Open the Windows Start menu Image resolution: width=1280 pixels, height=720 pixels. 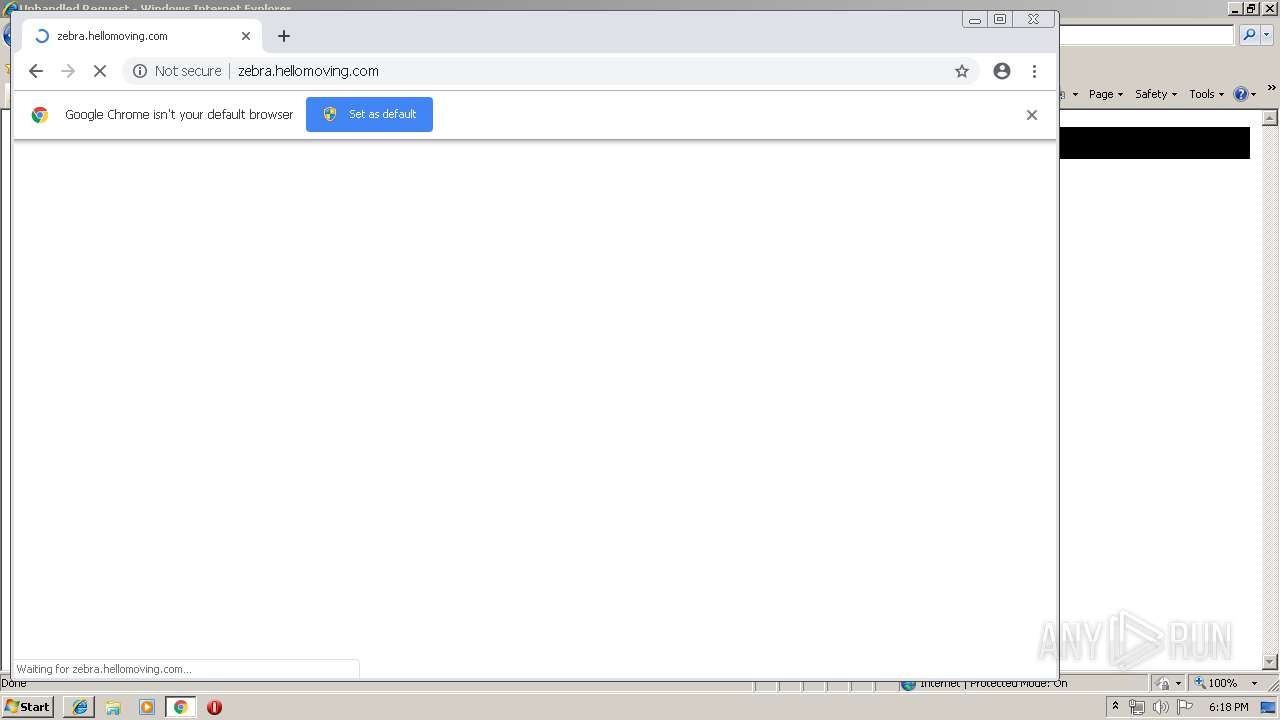[27, 707]
